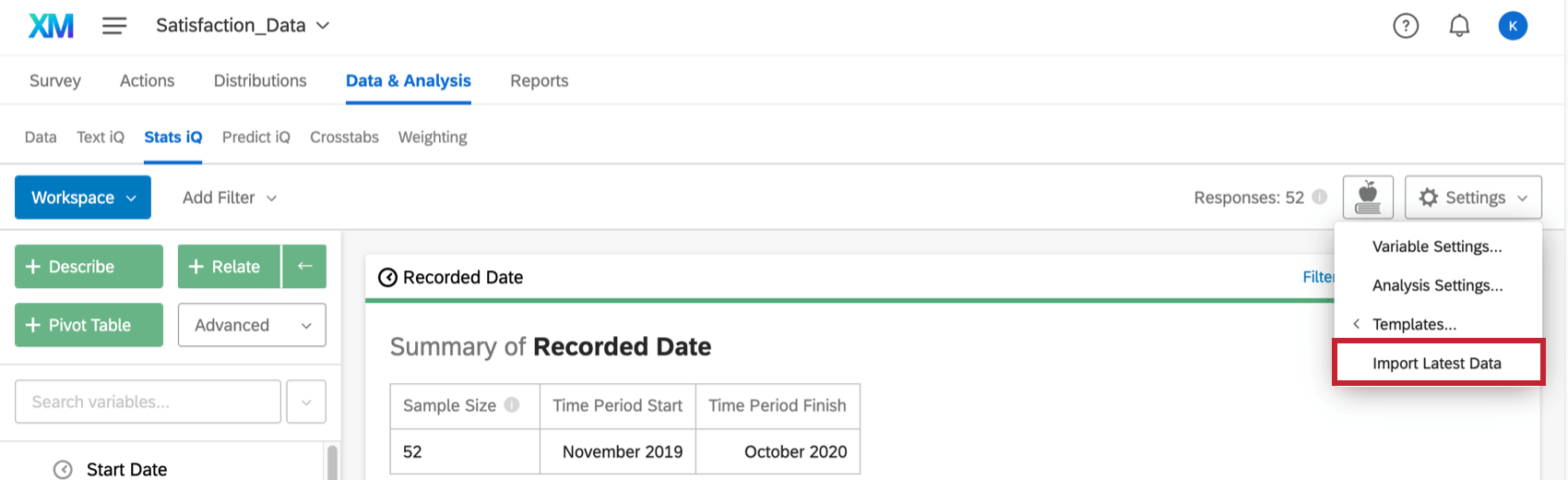Open the user account avatar K
The height and width of the screenshot is (480, 1568).
pyautogui.click(x=1513, y=26)
